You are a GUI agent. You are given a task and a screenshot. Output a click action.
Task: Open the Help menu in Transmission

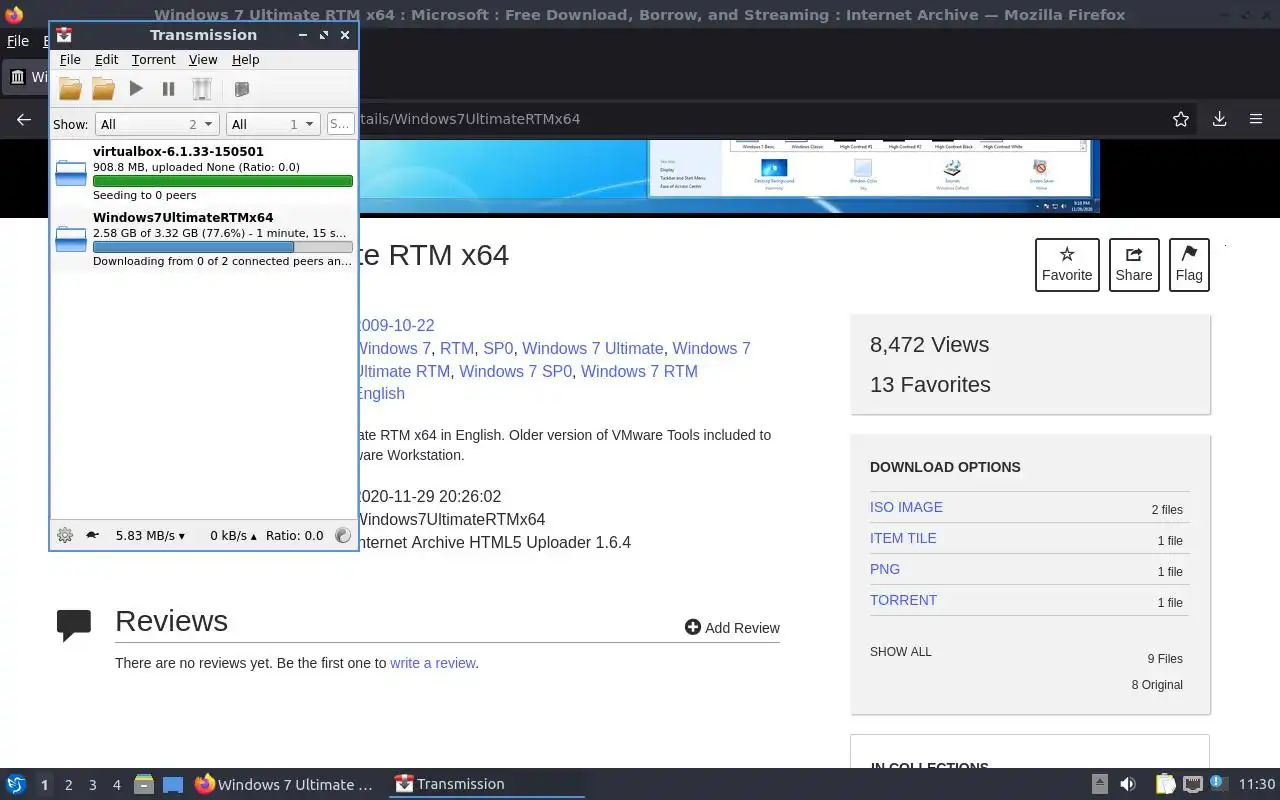click(245, 60)
